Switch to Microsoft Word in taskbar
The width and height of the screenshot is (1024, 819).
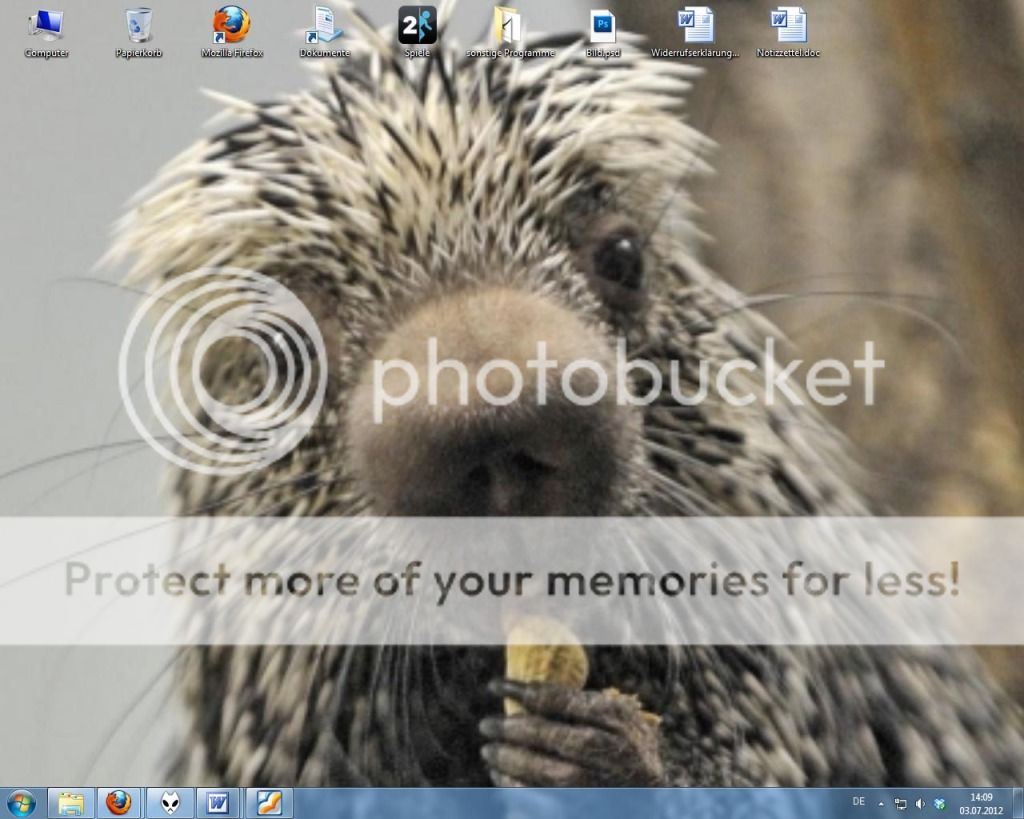217,803
